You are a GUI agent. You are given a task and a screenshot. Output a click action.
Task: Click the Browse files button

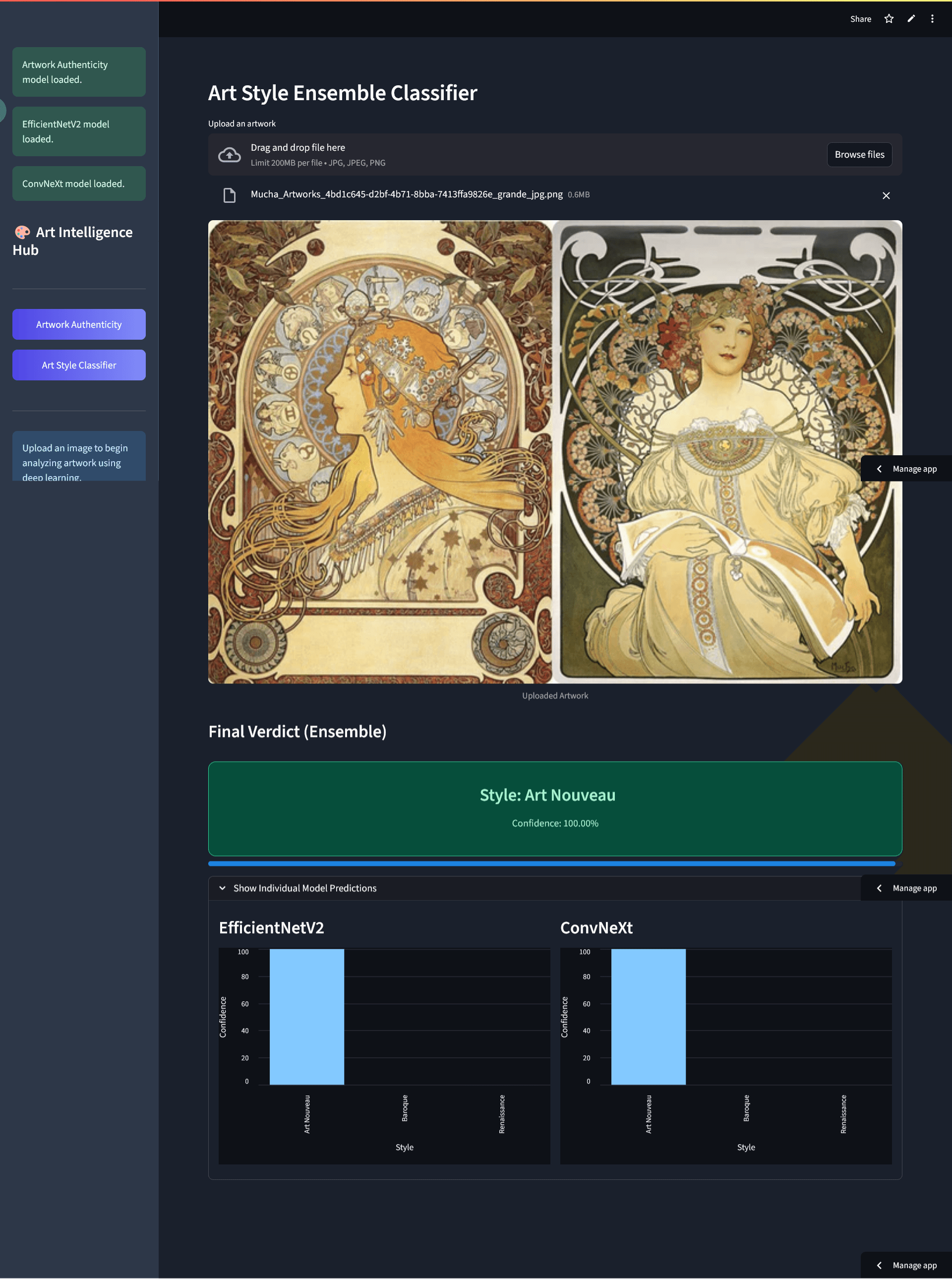pos(859,154)
